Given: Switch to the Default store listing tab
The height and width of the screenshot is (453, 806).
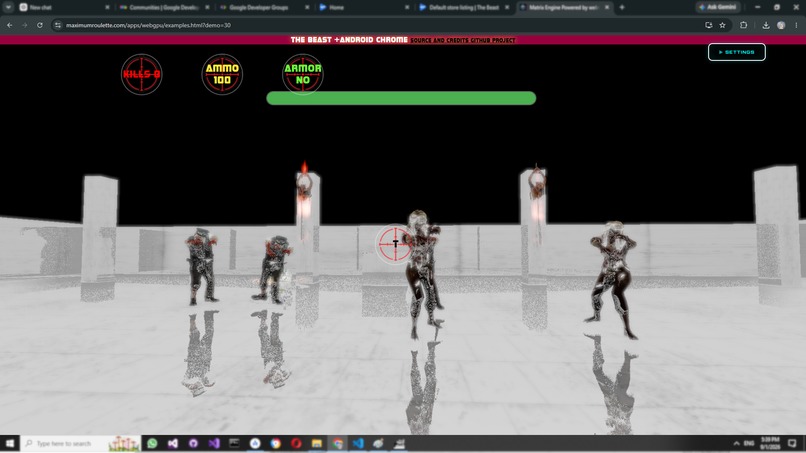Looking at the screenshot, I should pos(464,7).
